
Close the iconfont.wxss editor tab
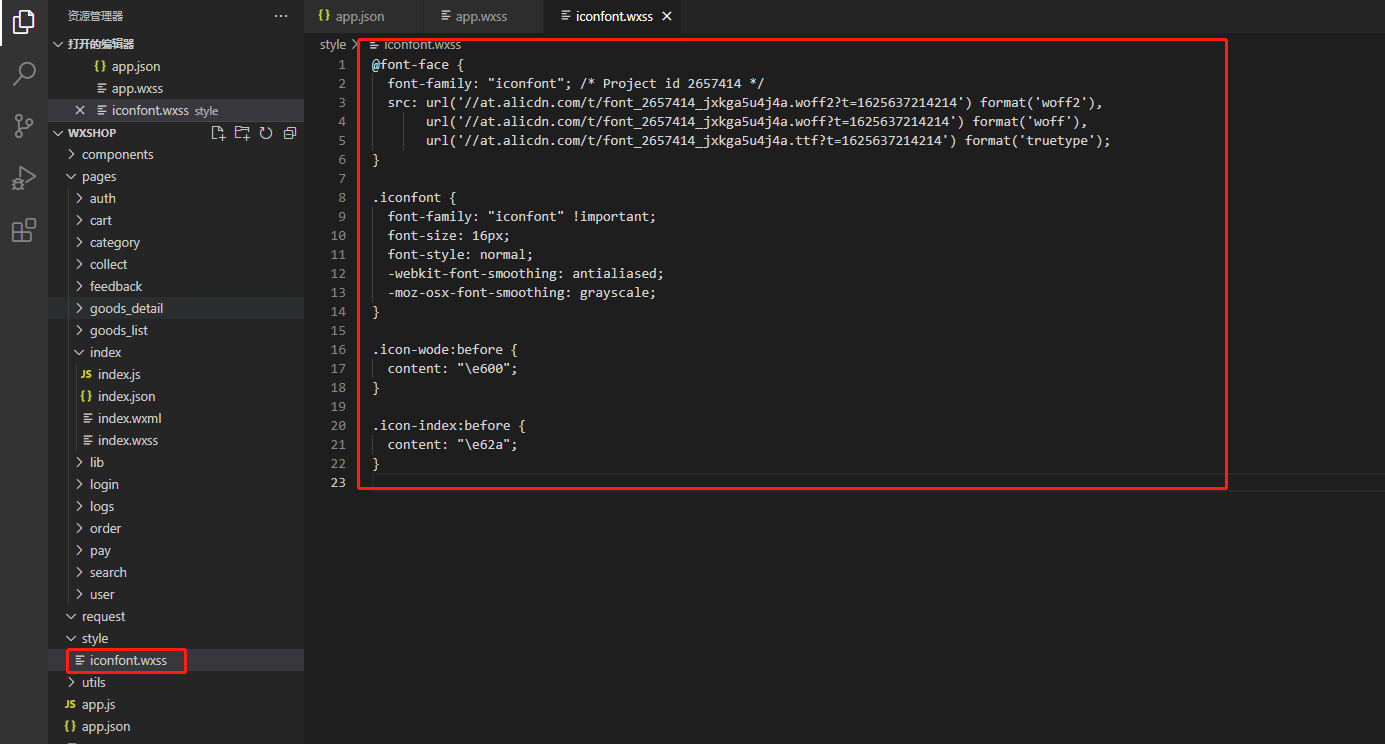click(667, 16)
